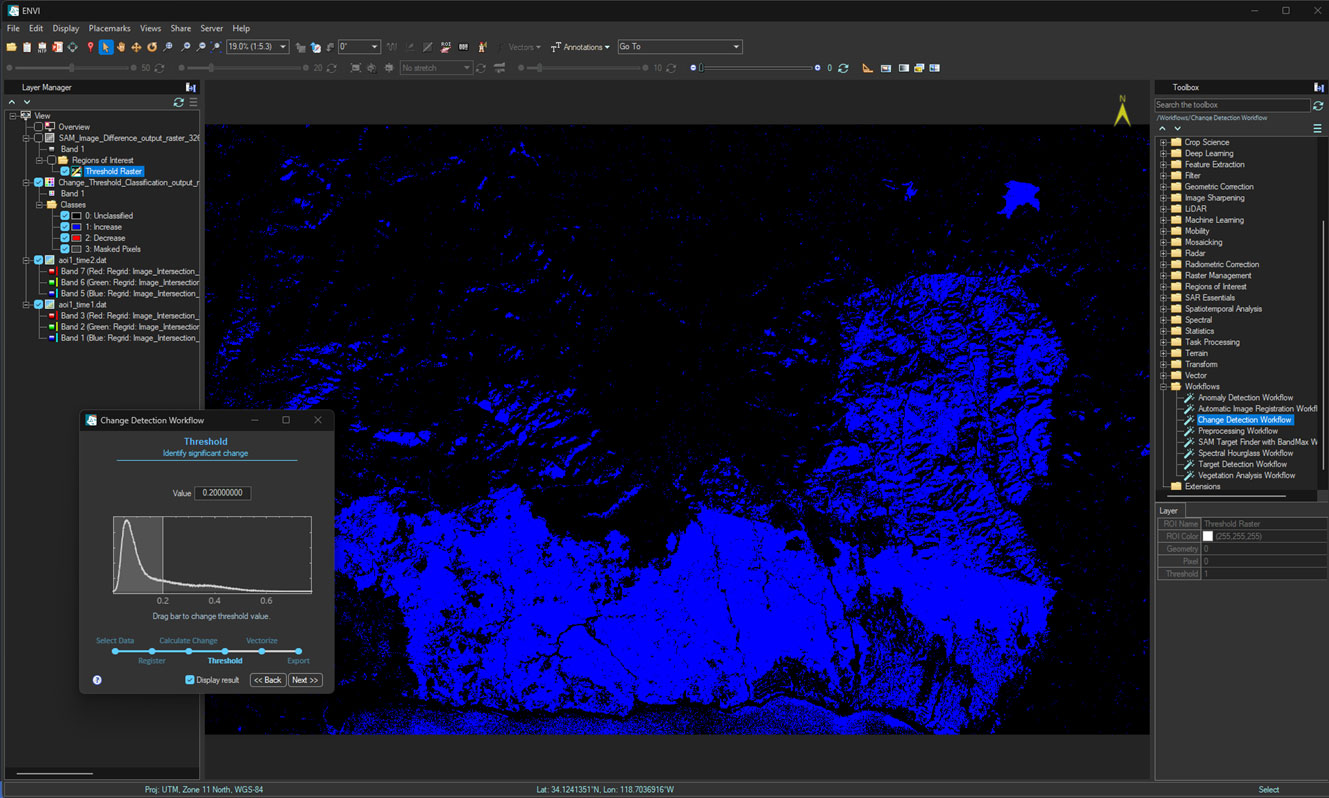Image resolution: width=1329 pixels, height=798 pixels.
Task: Enable the Overview layer checkbox
Action: 38,127
